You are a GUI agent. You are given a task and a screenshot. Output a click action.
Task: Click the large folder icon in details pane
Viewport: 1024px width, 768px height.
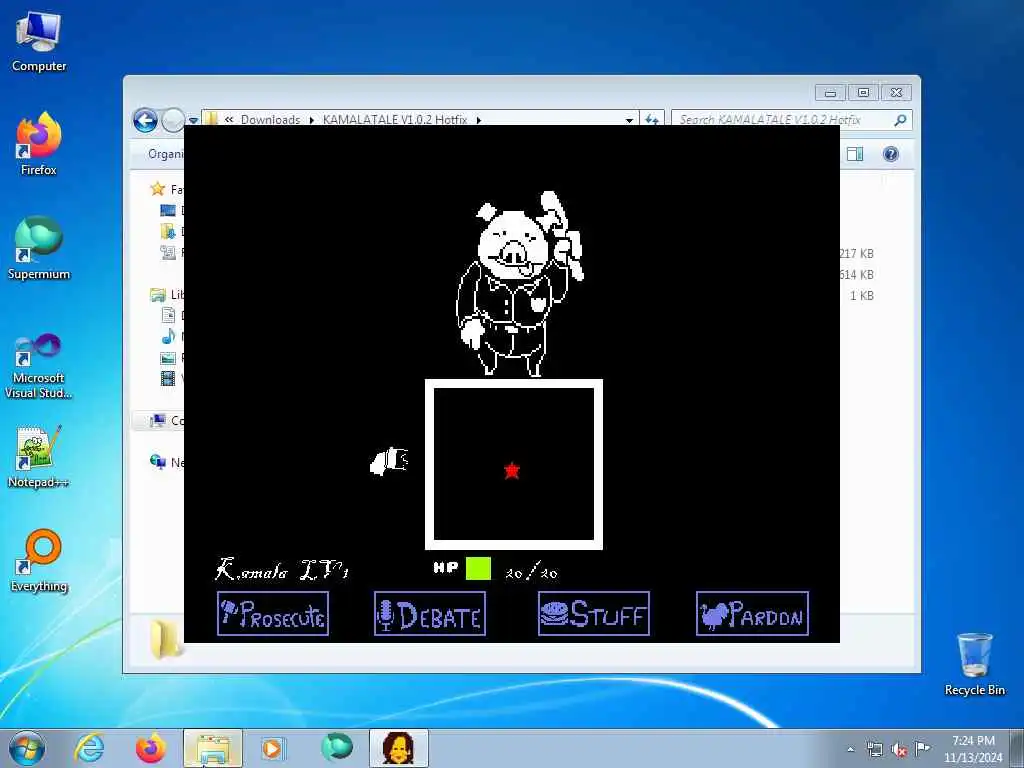[x=167, y=638]
